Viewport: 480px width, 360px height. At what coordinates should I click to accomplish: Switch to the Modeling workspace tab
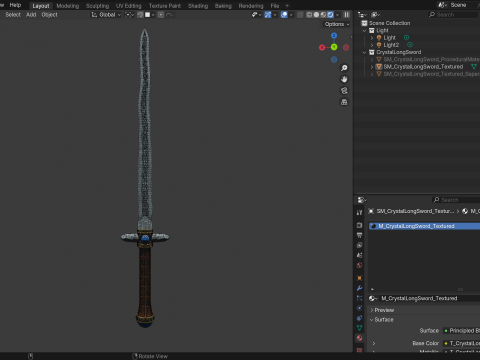pos(68,6)
